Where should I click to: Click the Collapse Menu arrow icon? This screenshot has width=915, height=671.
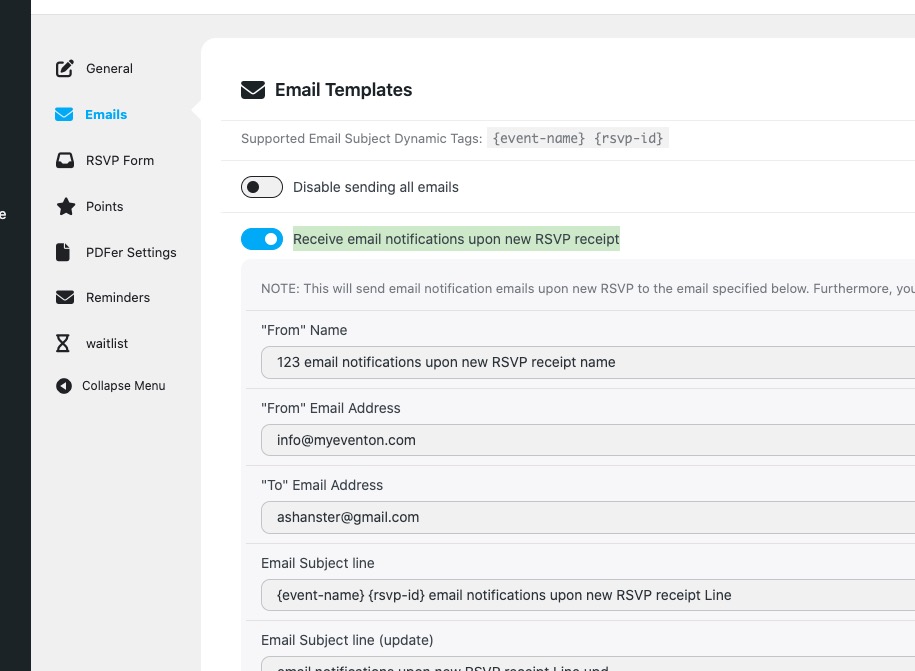pos(64,386)
